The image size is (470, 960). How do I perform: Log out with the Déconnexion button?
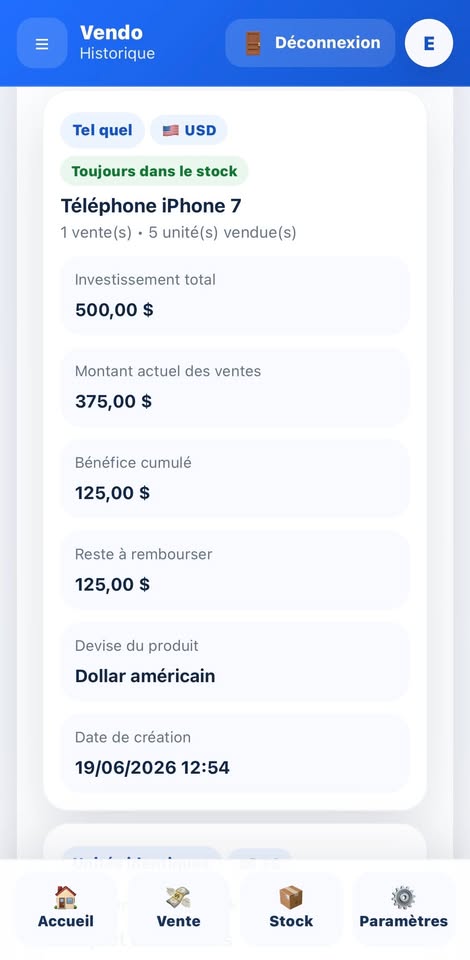click(310, 43)
